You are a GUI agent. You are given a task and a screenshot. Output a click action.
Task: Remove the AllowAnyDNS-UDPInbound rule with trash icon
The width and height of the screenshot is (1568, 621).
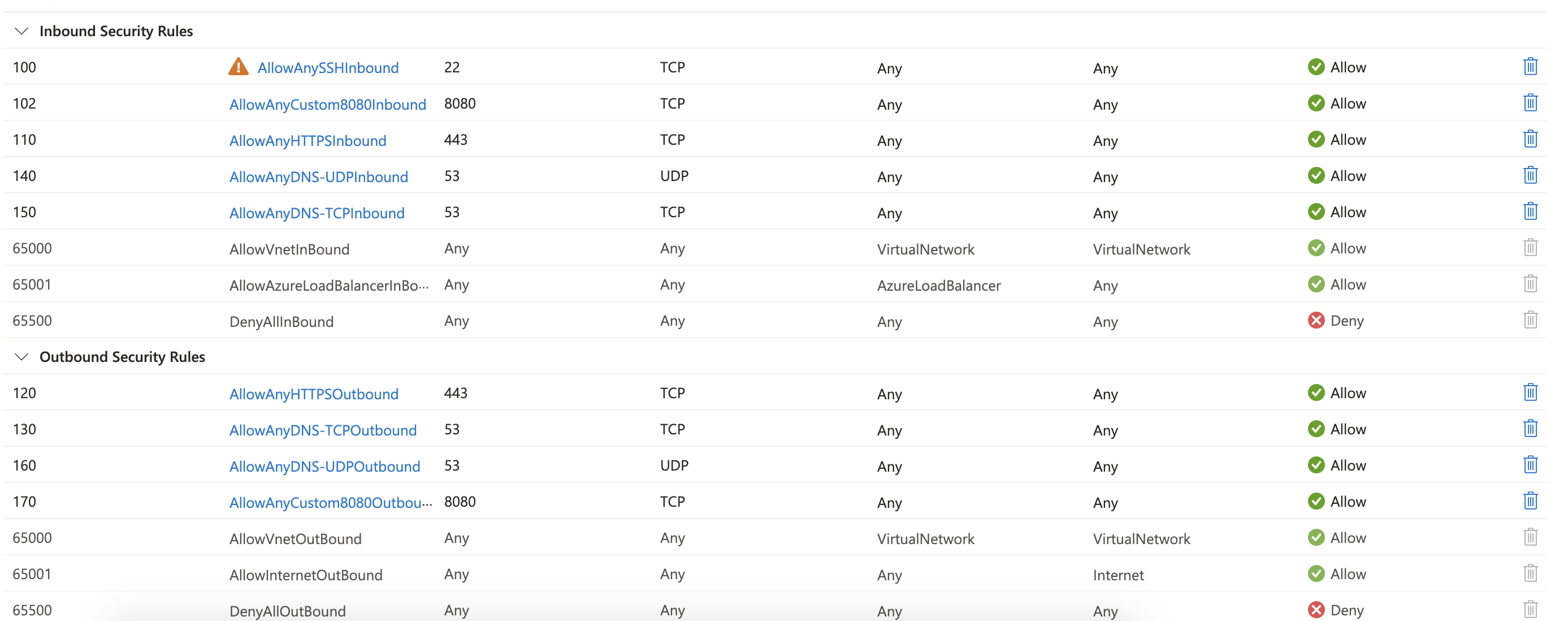[1530, 175]
